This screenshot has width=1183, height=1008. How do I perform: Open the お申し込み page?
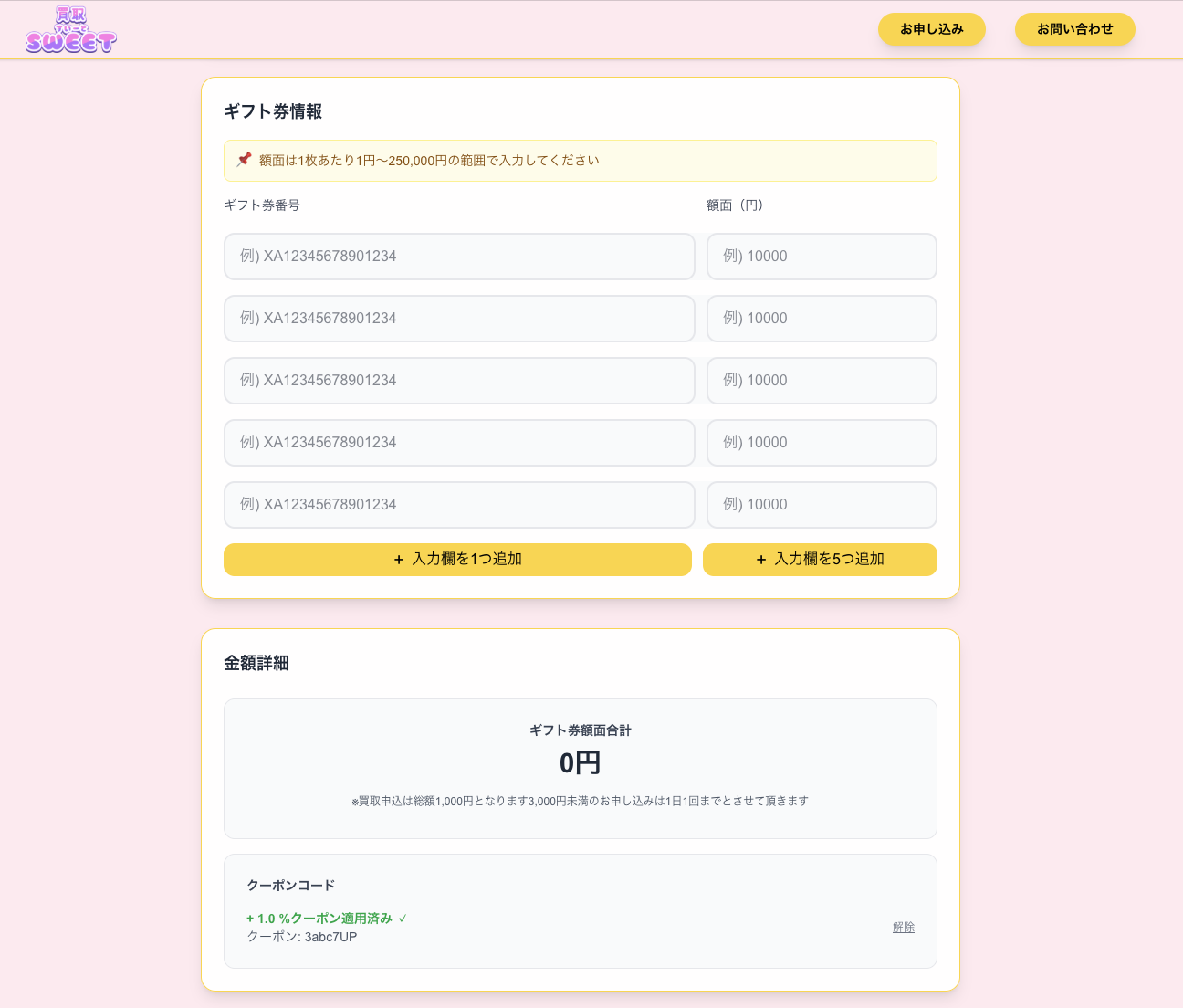tap(931, 29)
